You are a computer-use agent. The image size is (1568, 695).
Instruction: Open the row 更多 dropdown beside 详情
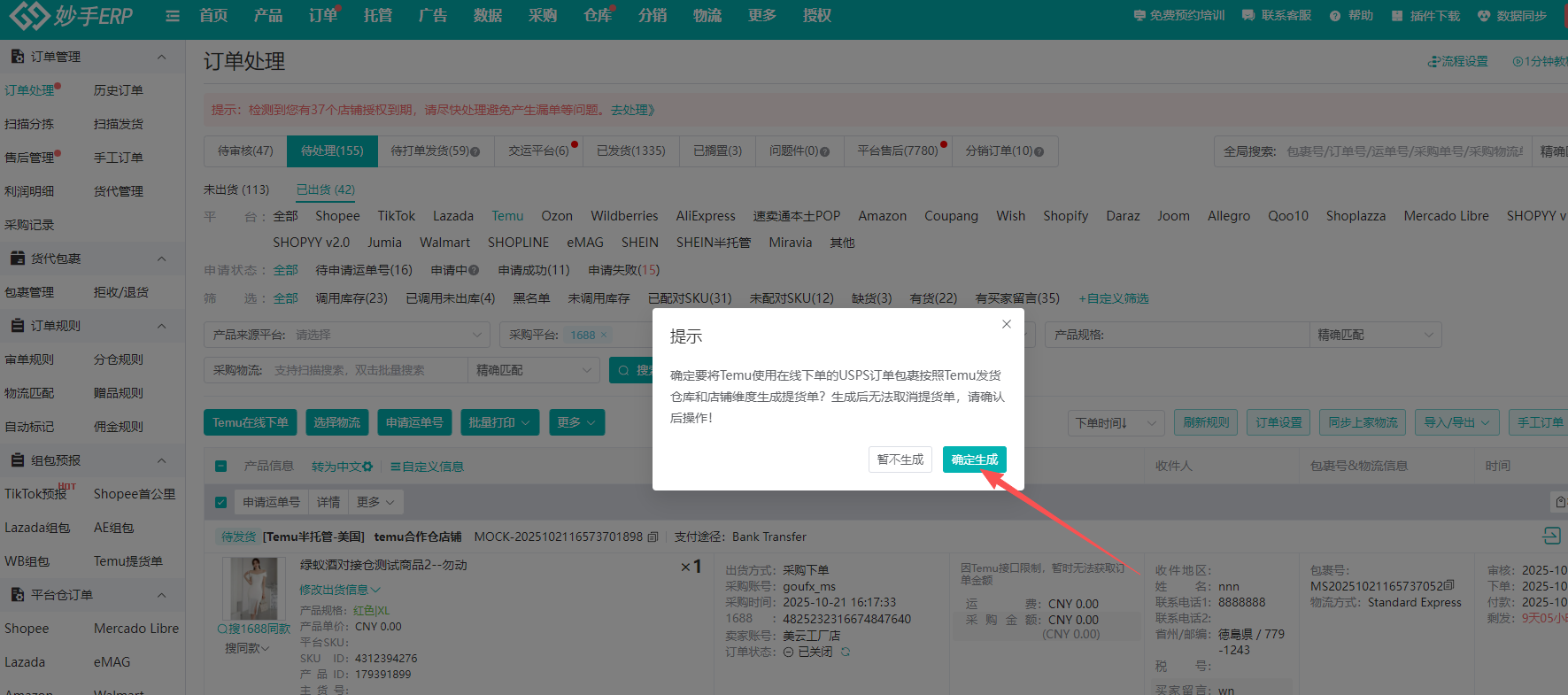(x=376, y=502)
